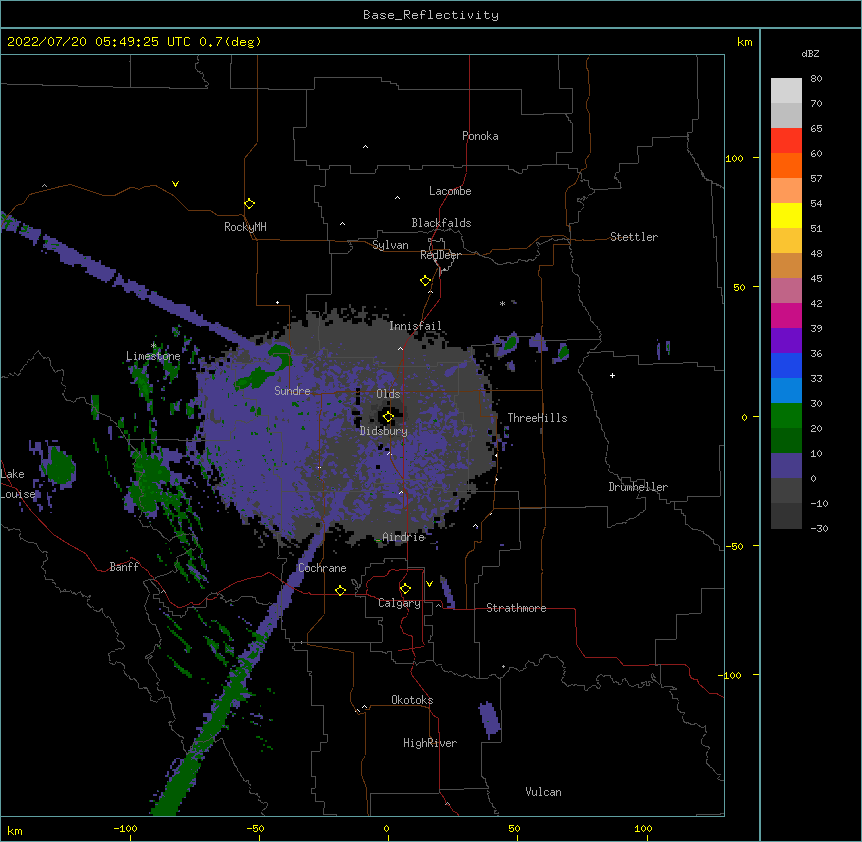This screenshot has width=862, height=842.
Task: Click the yellow radar site marker at Olds
Action: coord(388,417)
